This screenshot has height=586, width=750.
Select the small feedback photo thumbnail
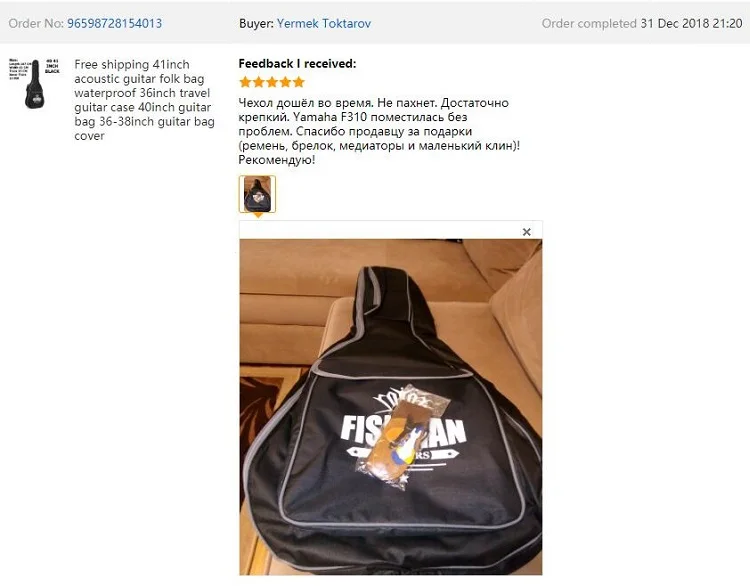tap(257, 194)
